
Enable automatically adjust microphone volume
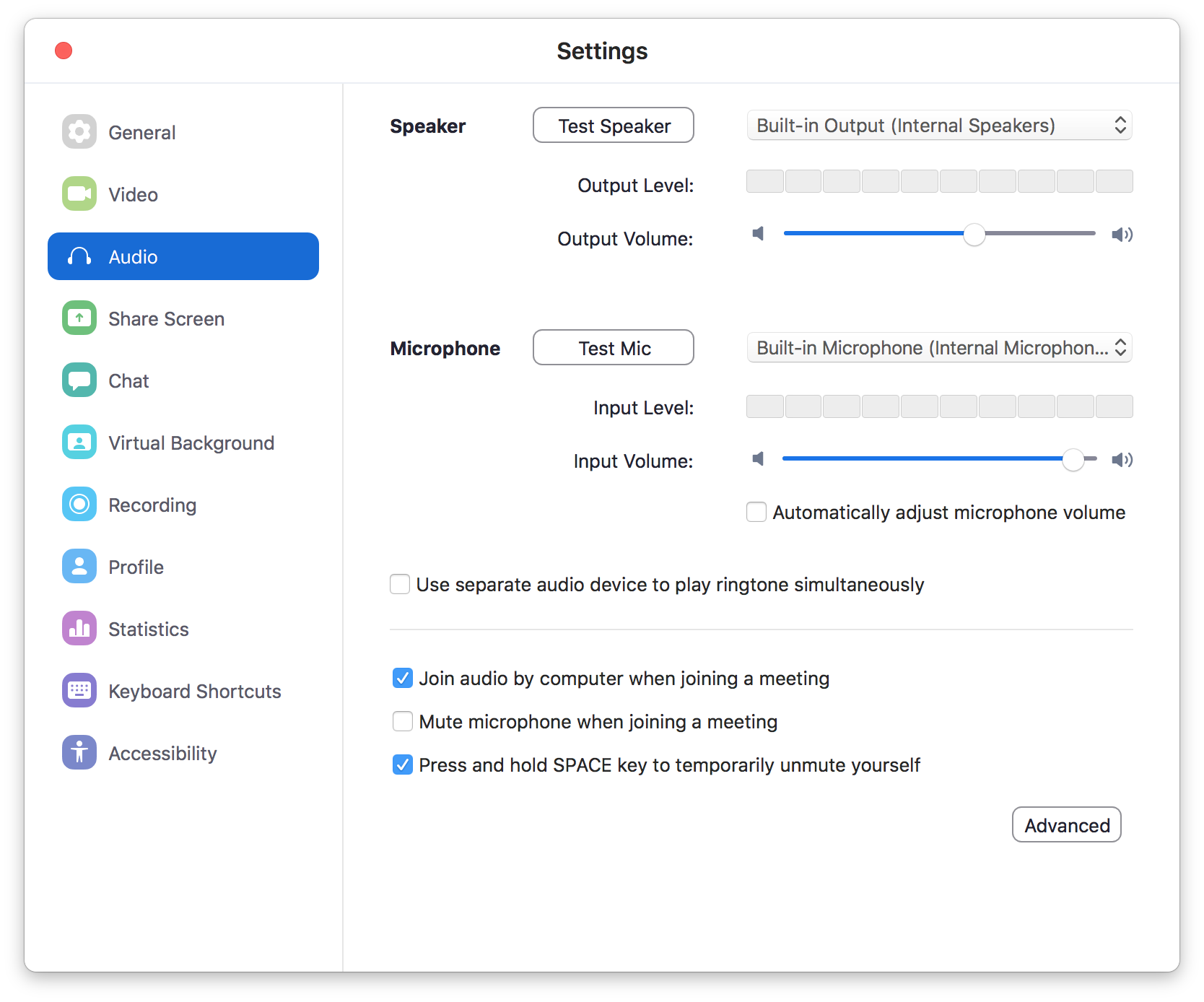tap(756, 512)
